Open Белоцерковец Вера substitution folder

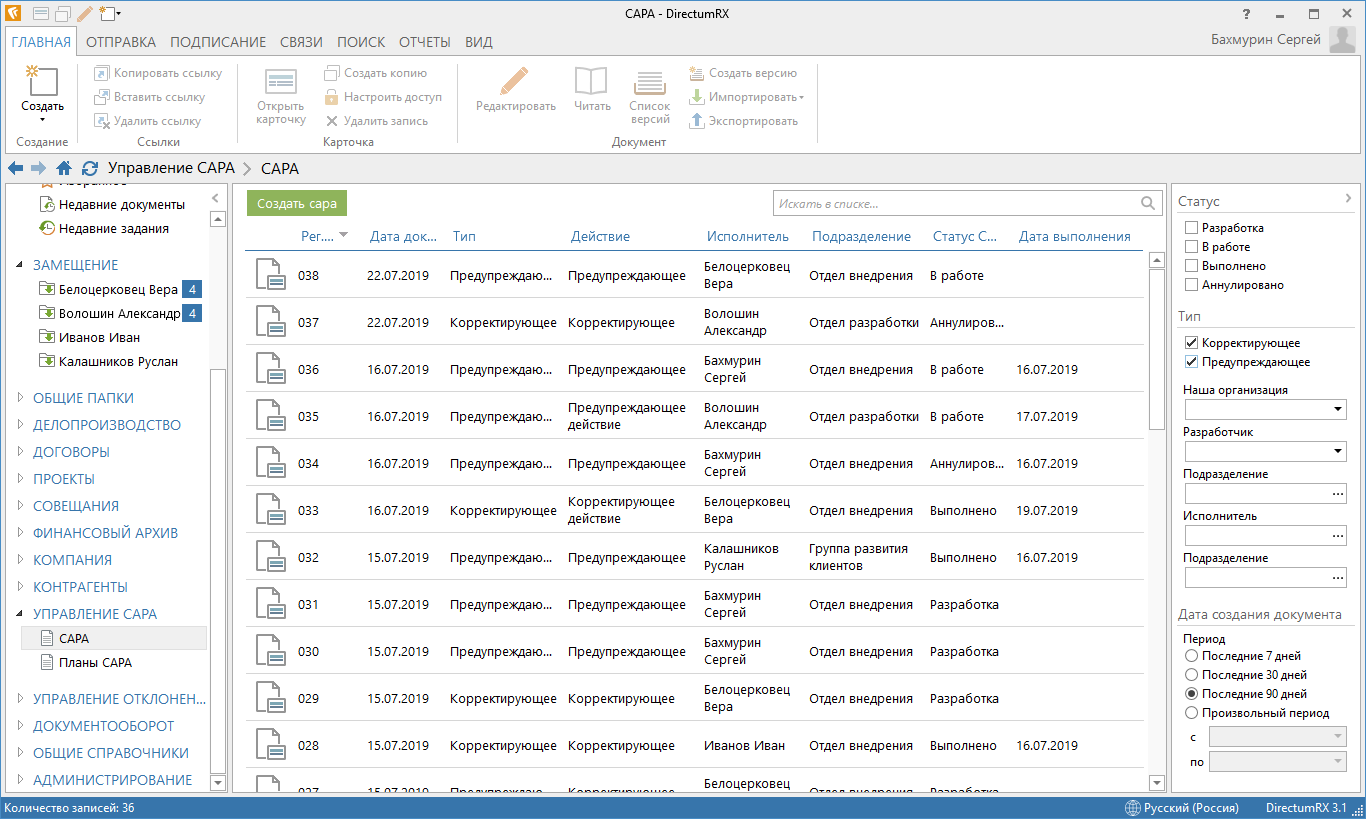point(118,290)
